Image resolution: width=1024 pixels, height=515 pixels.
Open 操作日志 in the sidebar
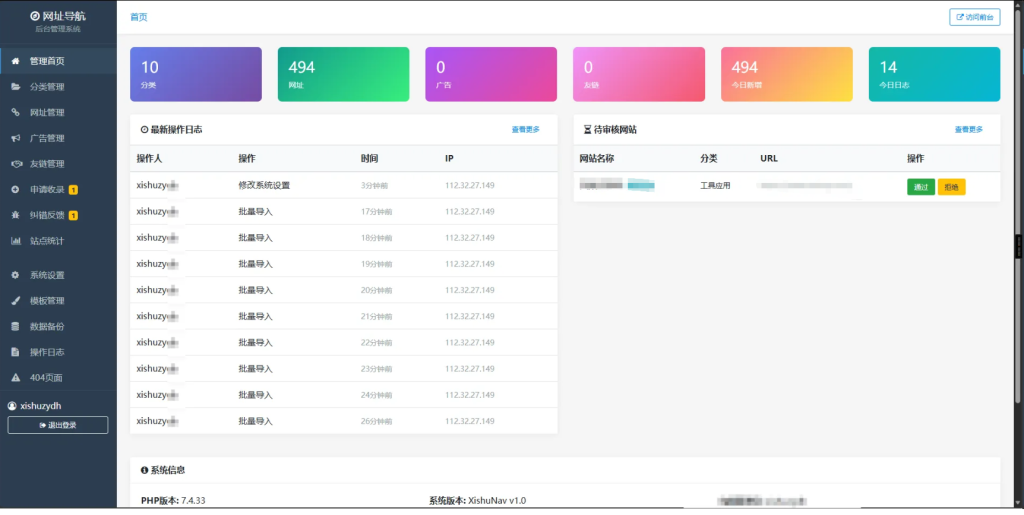(x=58, y=352)
